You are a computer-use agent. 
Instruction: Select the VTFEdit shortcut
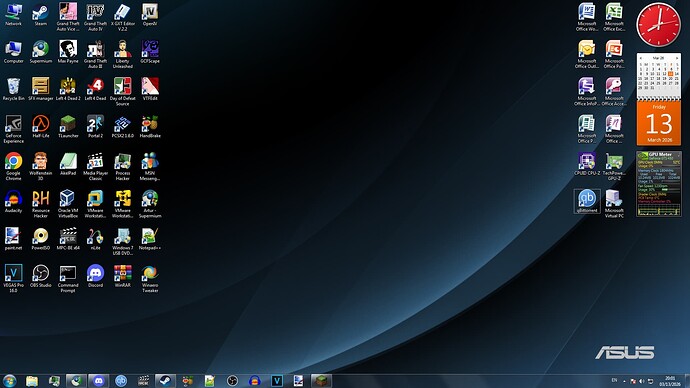click(150, 89)
